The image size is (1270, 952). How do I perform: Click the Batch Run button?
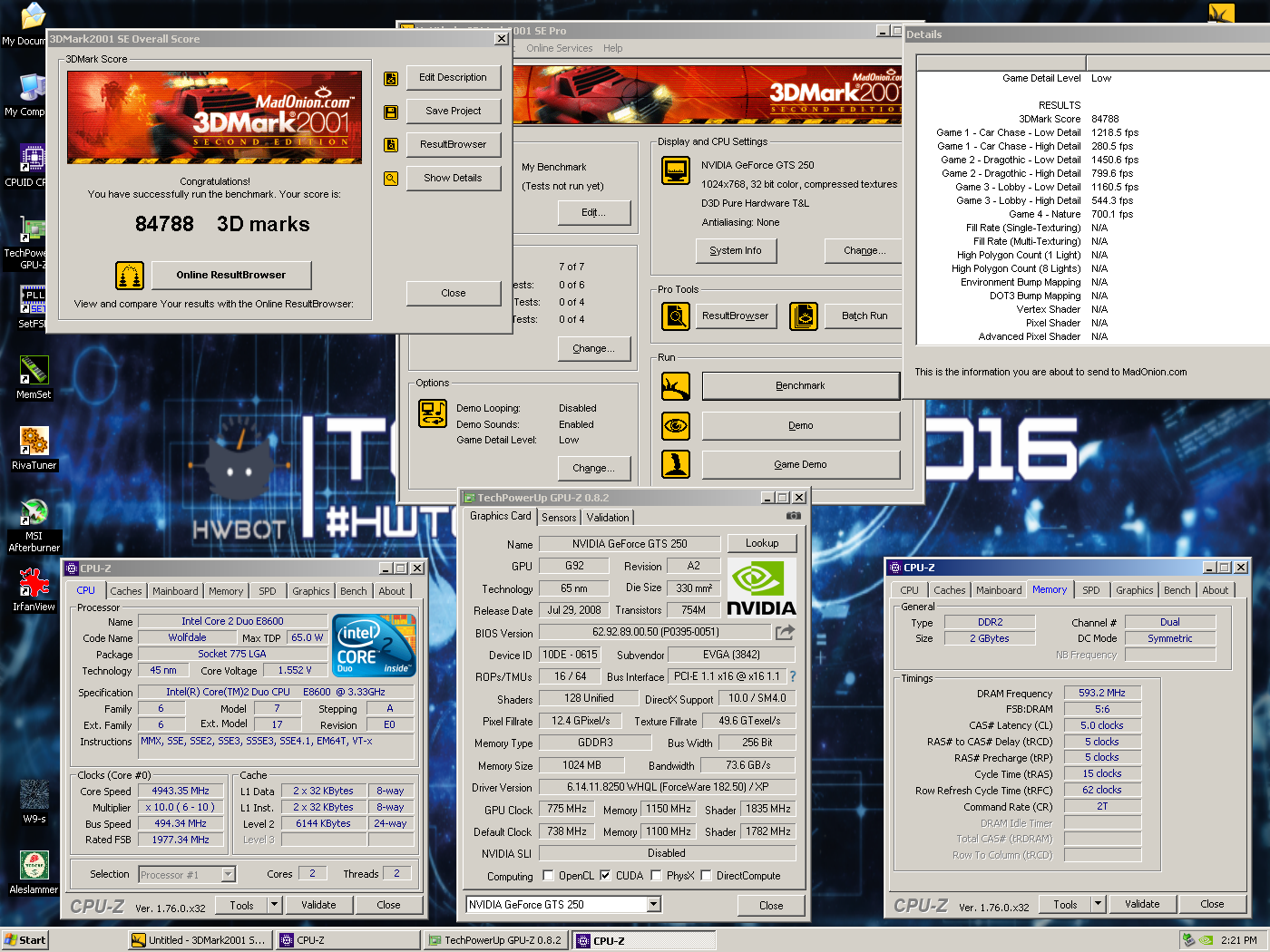(x=865, y=316)
